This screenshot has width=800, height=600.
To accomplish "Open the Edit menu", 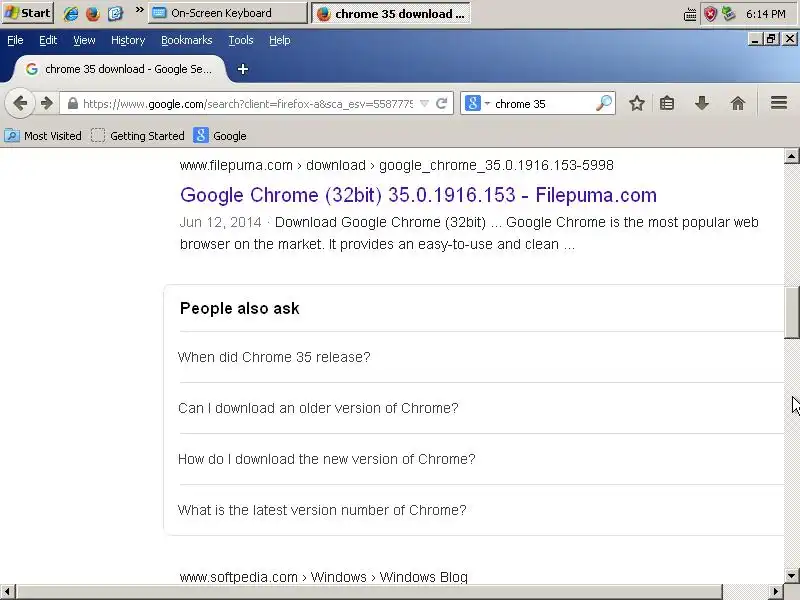I will point(48,40).
